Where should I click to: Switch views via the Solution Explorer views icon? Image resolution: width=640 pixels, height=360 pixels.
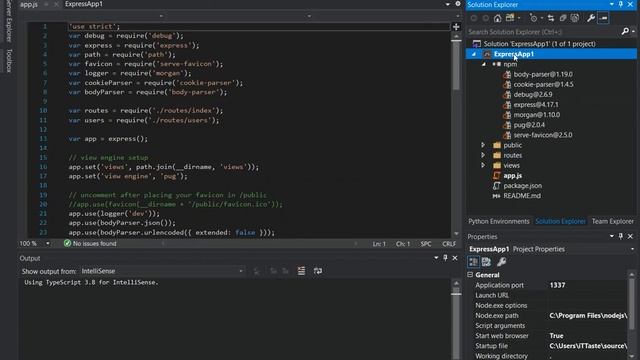pyautogui.click(x=510, y=18)
